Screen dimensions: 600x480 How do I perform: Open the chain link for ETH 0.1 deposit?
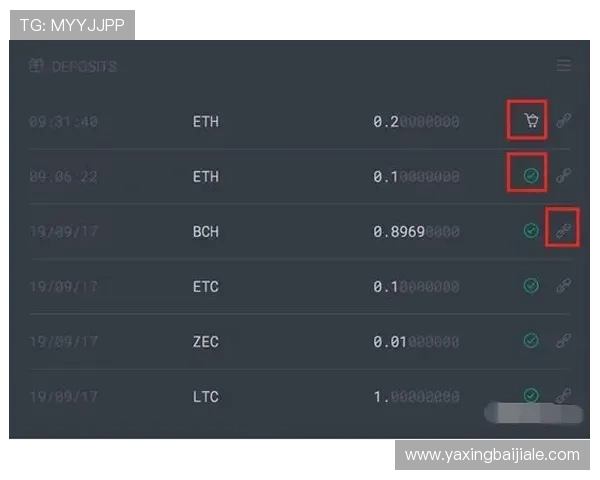564,176
